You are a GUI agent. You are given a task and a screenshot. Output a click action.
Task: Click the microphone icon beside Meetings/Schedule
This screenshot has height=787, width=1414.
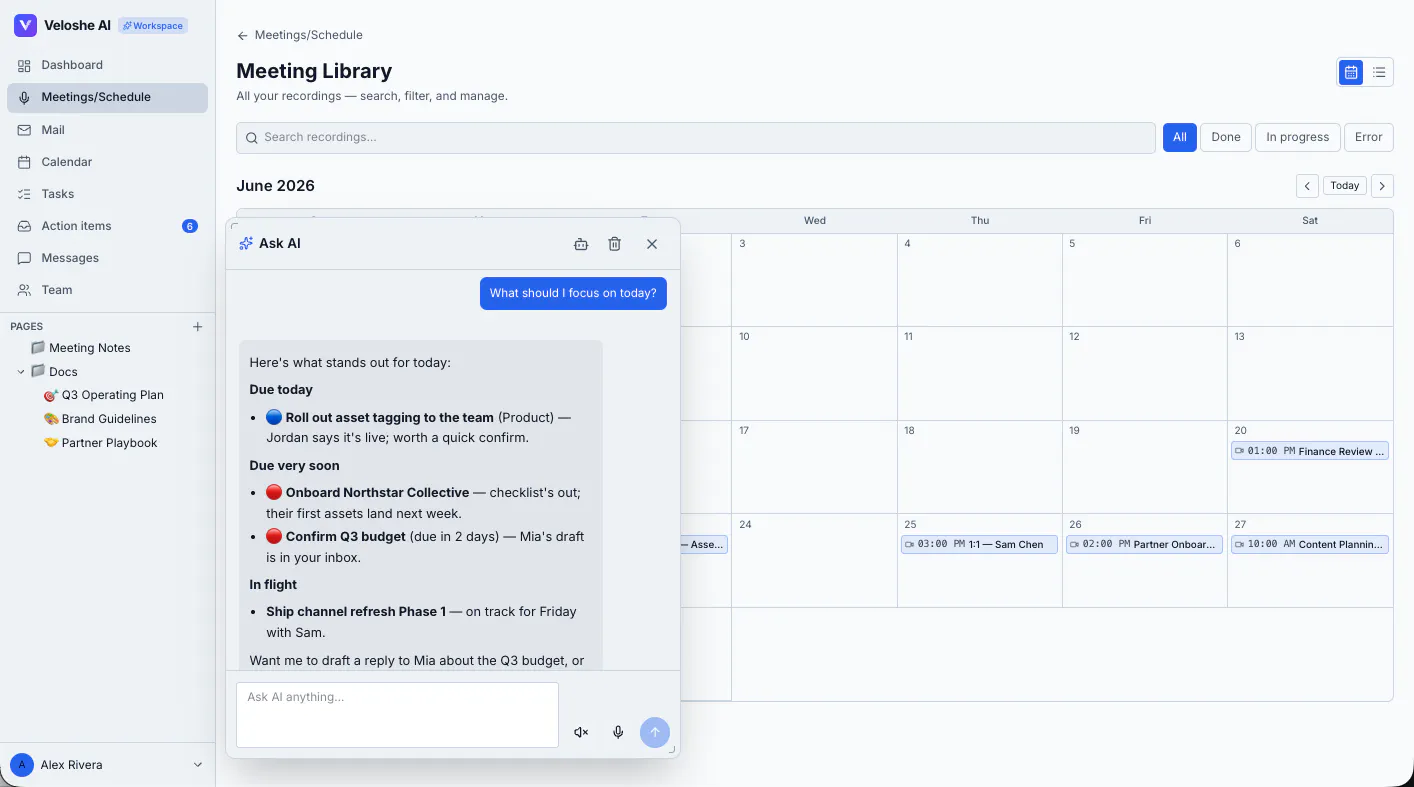tap(25, 97)
